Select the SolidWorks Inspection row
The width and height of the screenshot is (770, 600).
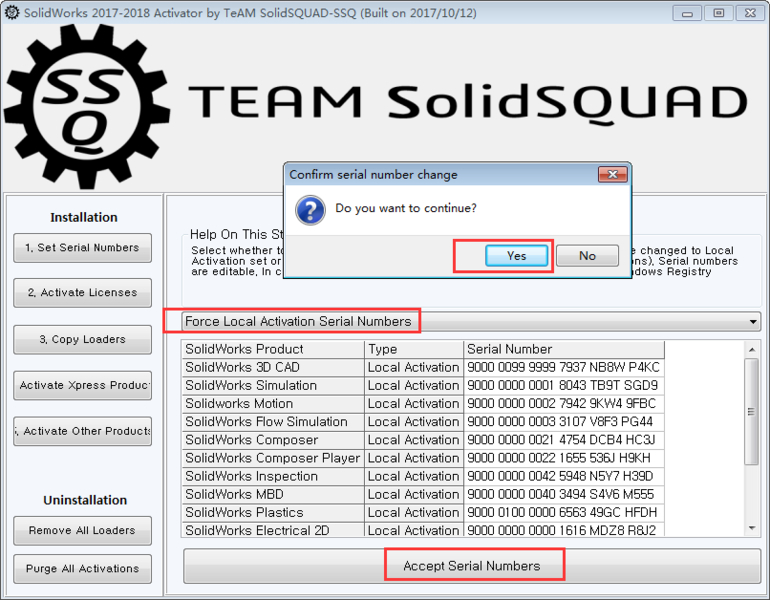click(423, 476)
